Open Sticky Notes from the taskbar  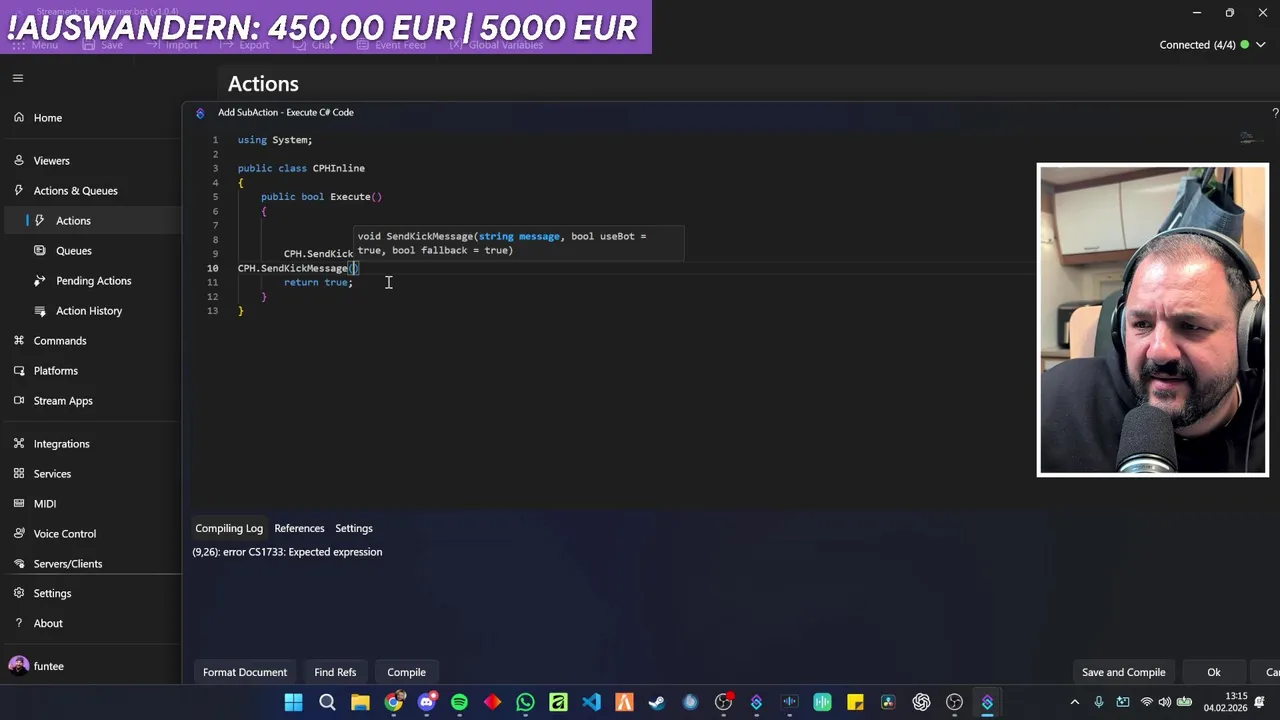pyautogui.click(x=855, y=703)
